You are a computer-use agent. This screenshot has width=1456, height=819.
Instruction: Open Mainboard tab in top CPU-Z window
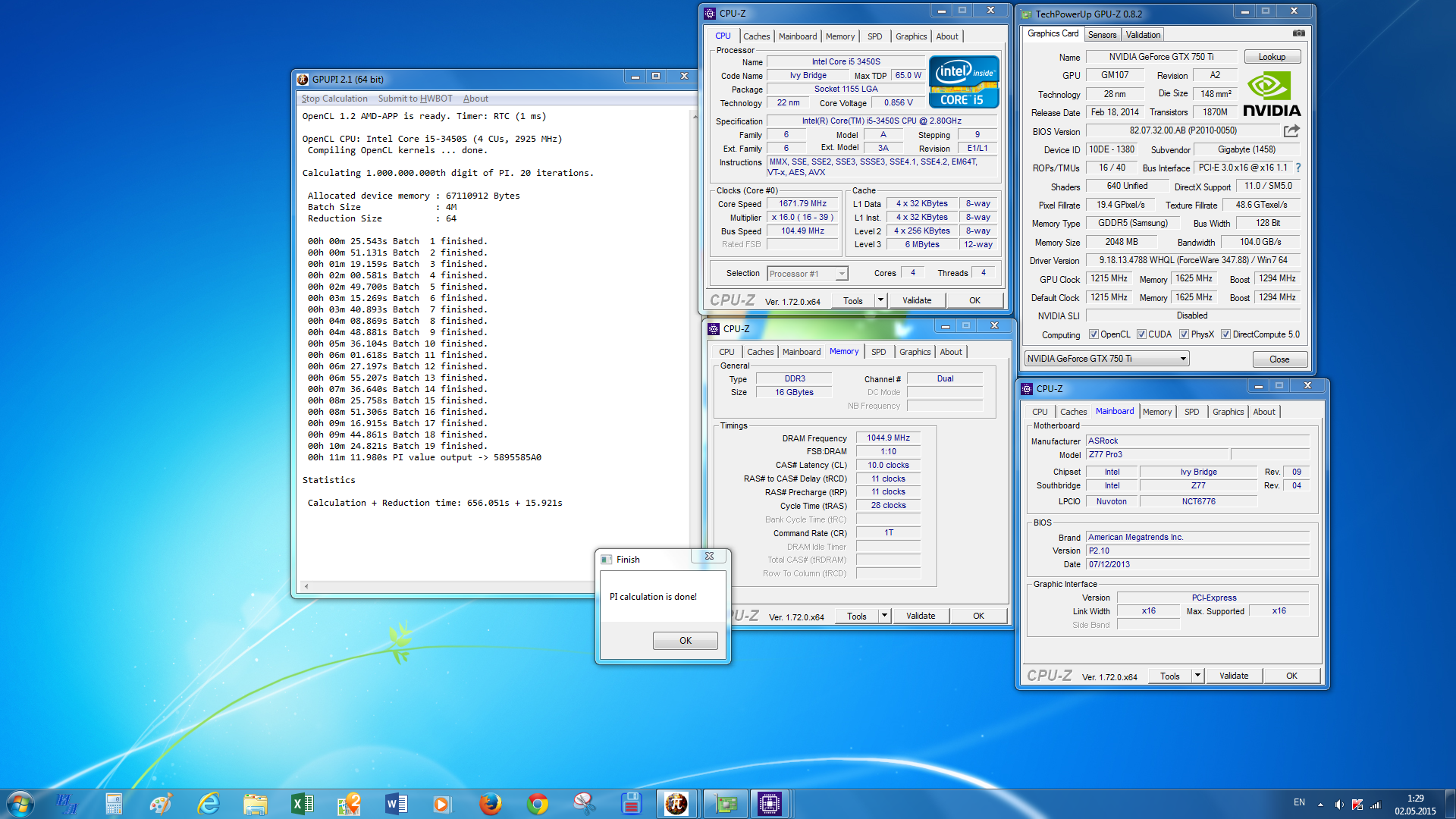click(798, 36)
